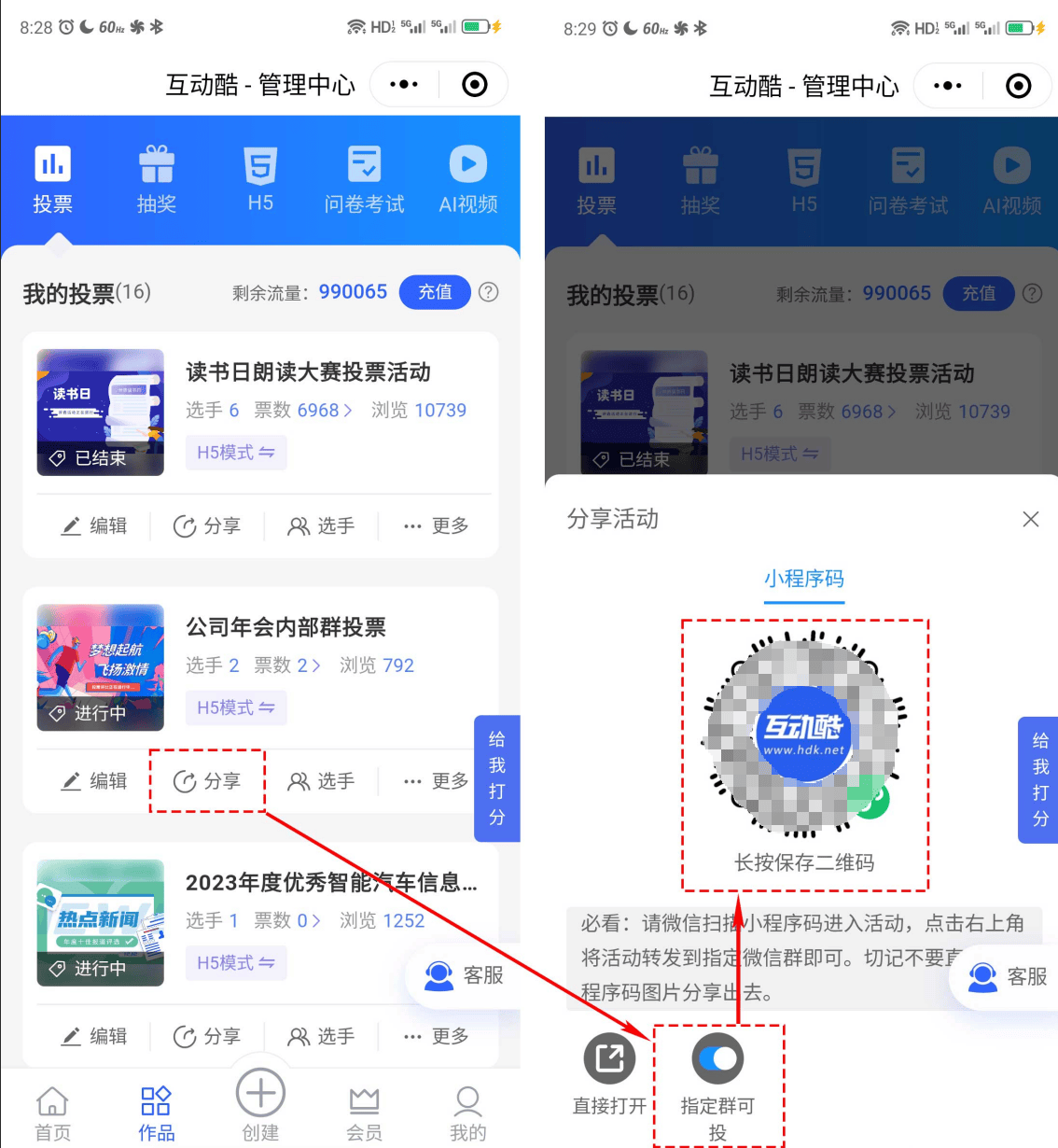Expand 更多 options for 公司年会内部群投票
The width and height of the screenshot is (1058, 1148).
pyautogui.click(x=436, y=781)
